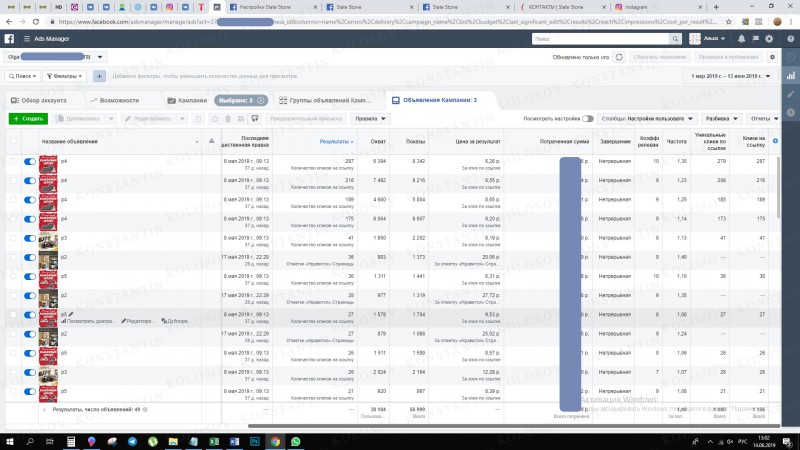The width and height of the screenshot is (800, 450).
Task: Open Excel from the taskbar
Action: point(214,441)
